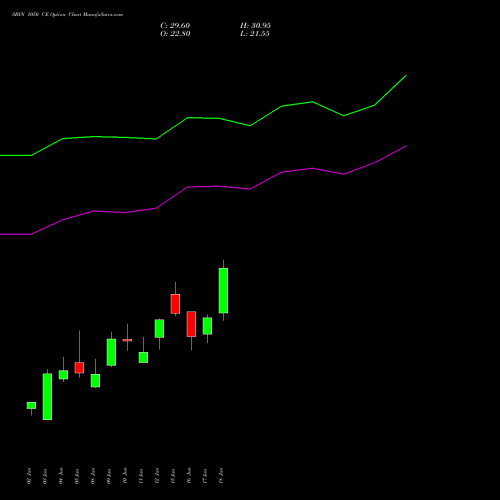Select the 11 Jun date label on axis
The image size is (500, 500).
pyautogui.click(x=141, y=476)
